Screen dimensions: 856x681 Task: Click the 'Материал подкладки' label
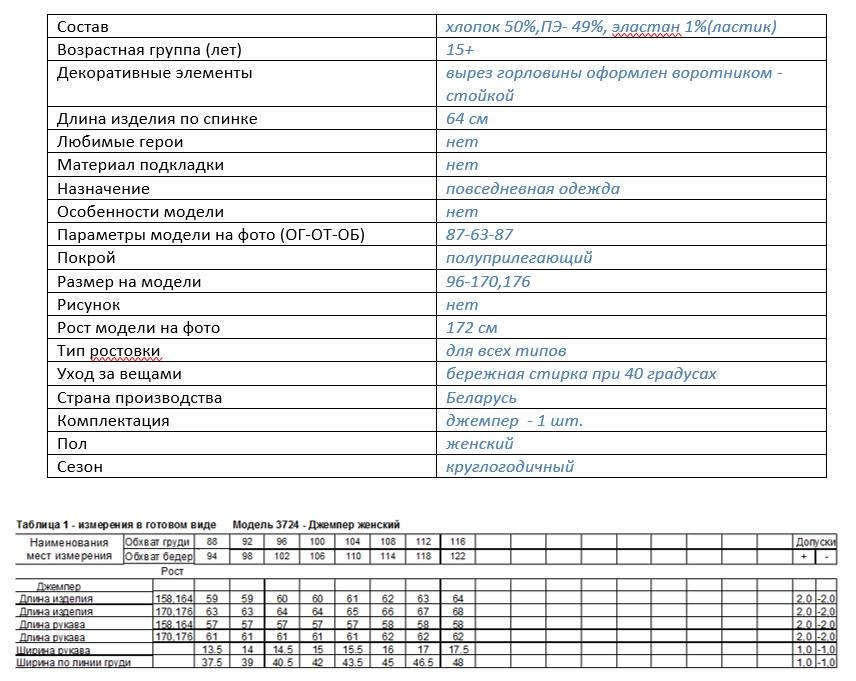(140, 165)
